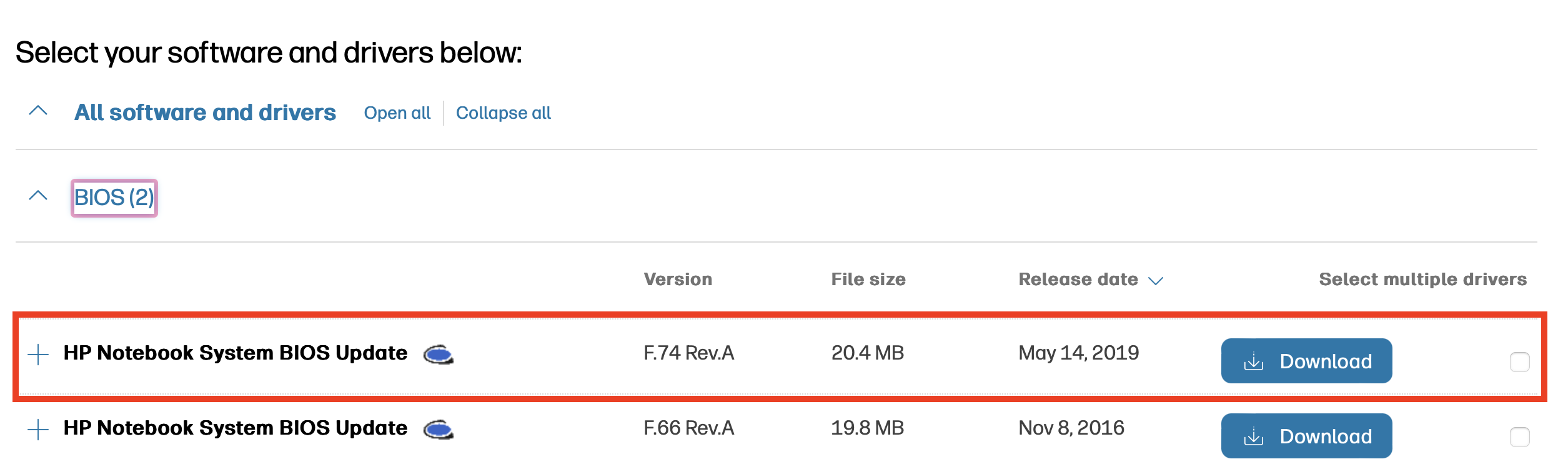Click the download arrow icon in the F.74 row
The height and width of the screenshot is (464, 1568).
(x=1253, y=361)
